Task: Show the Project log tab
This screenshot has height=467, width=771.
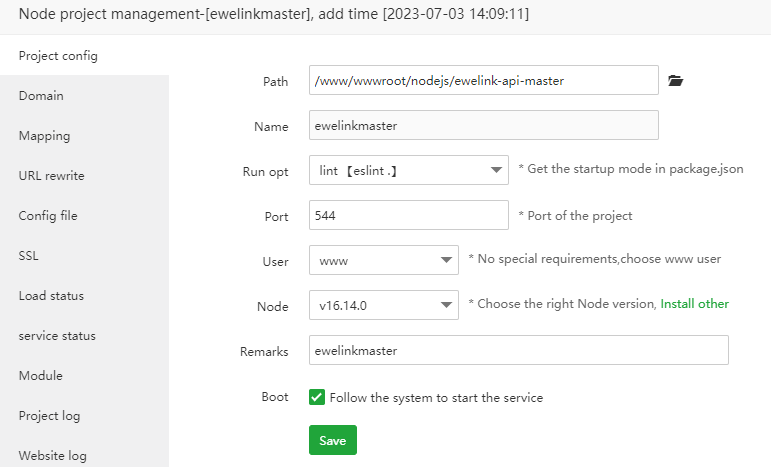Action: pos(49,416)
